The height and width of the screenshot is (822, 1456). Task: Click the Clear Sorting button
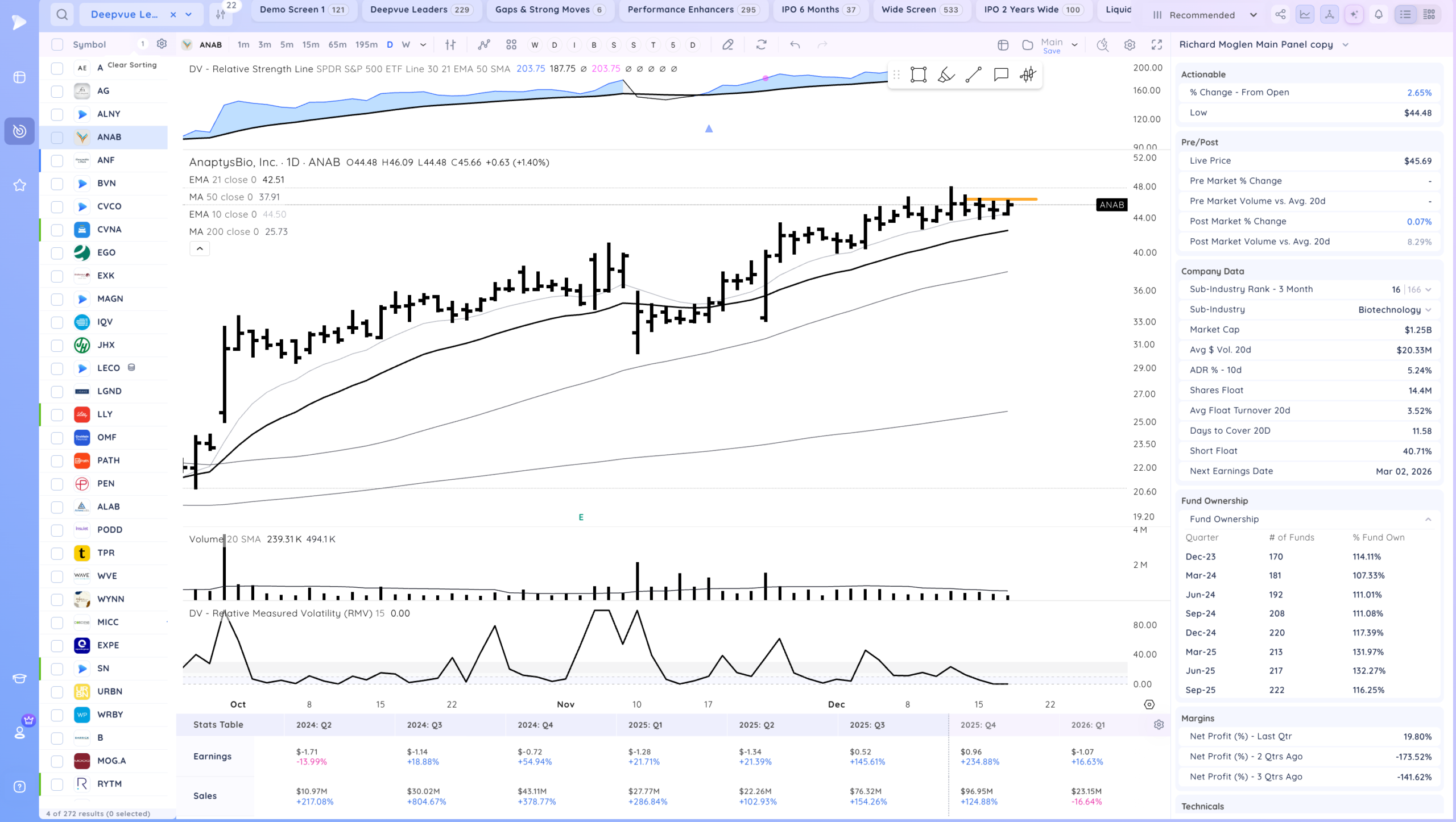[132, 65]
